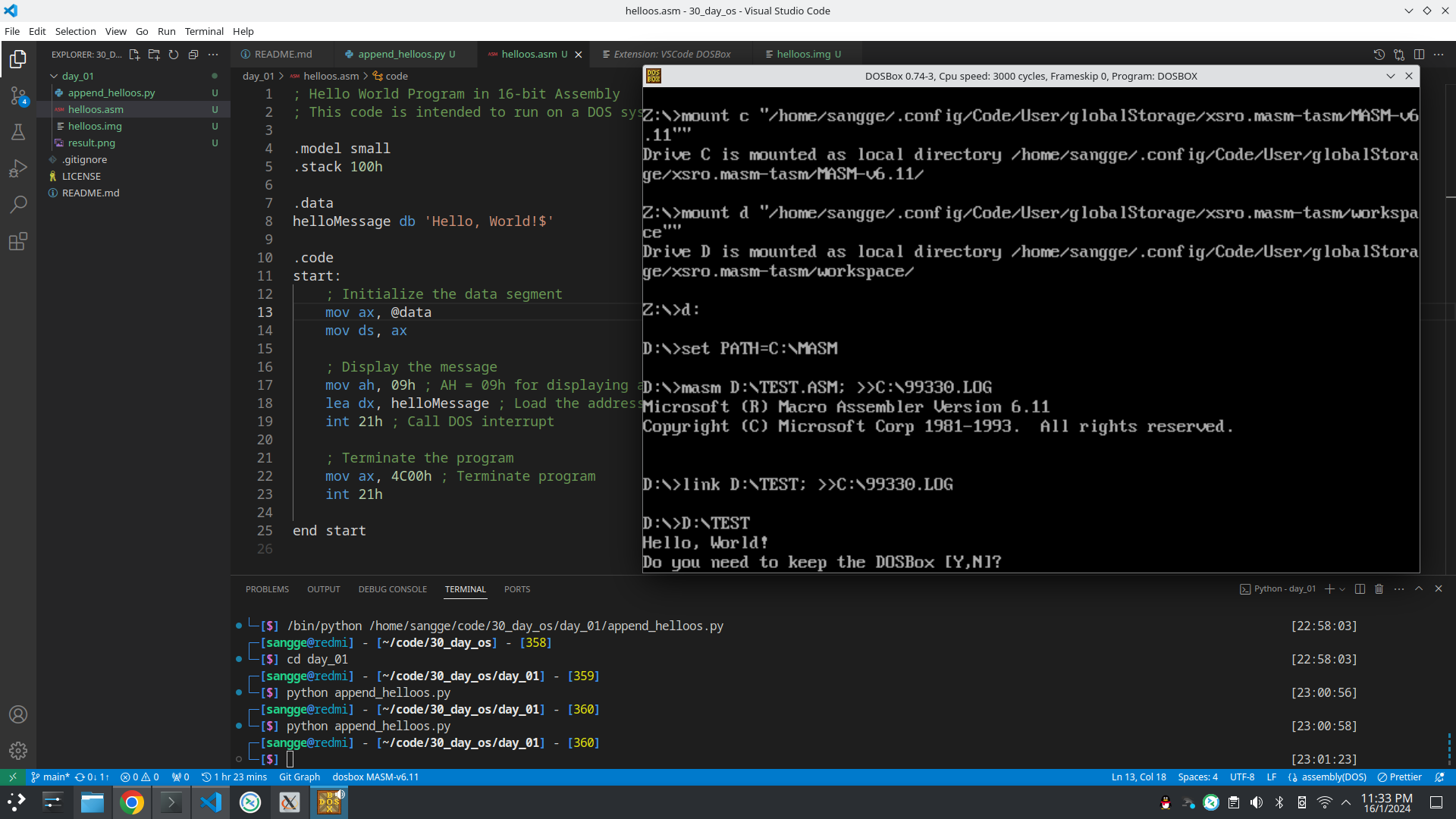Click the Git Graph status bar button
1456x819 pixels.
[300, 777]
